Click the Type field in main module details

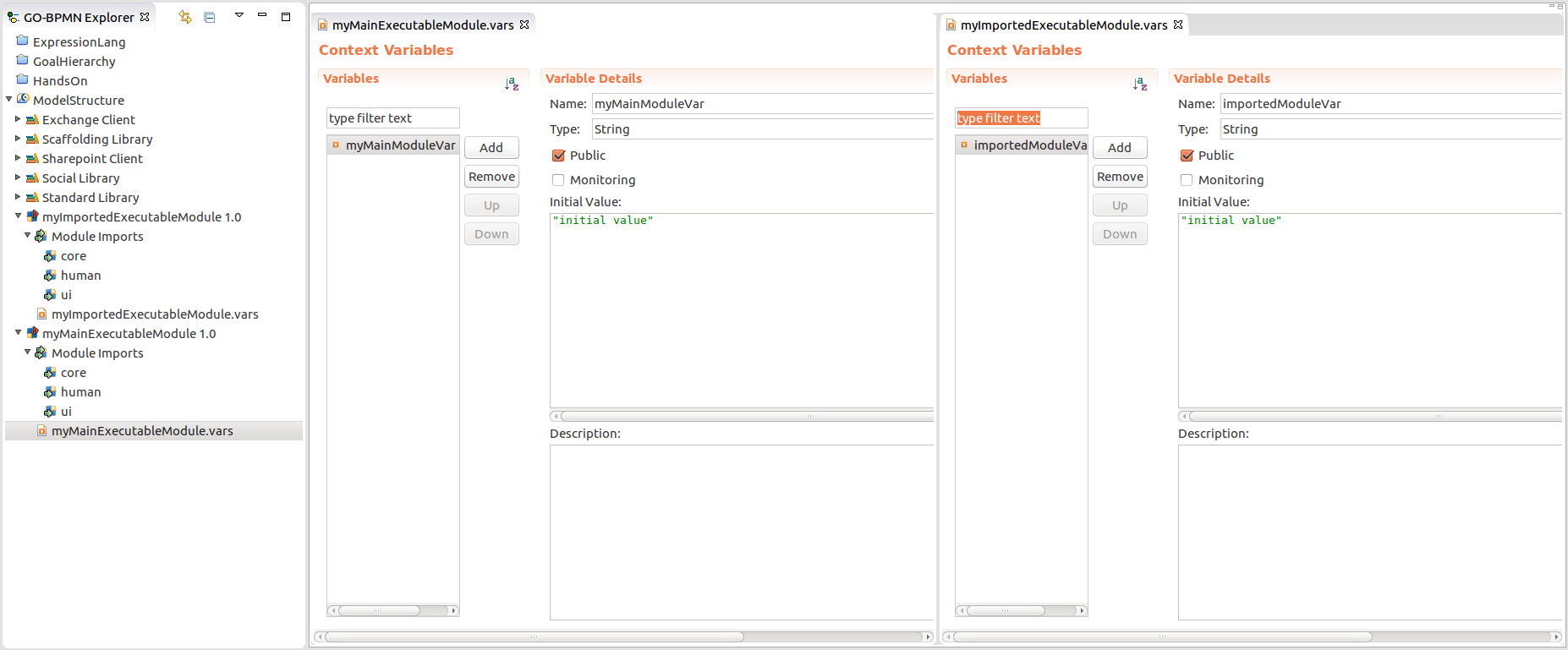763,129
